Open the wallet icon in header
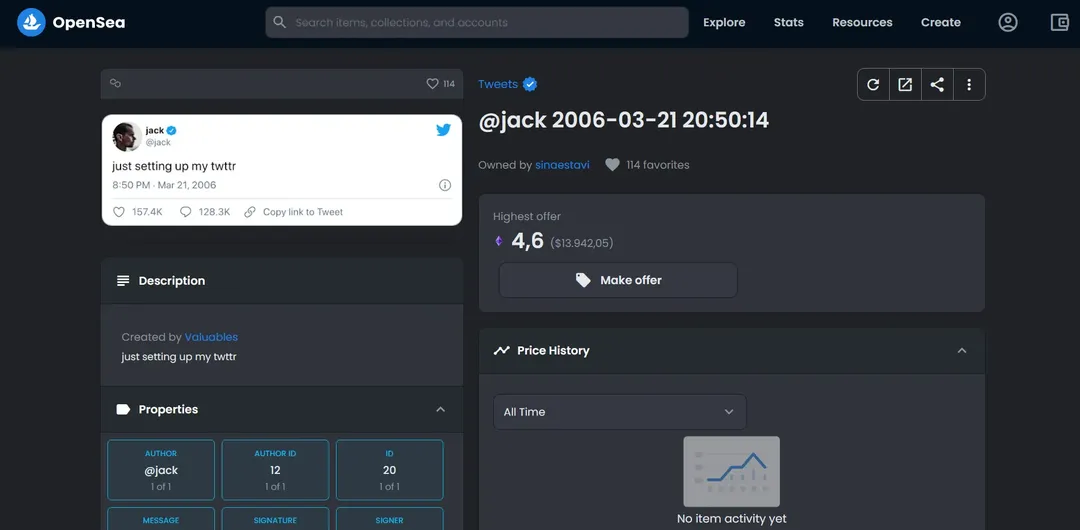Image resolution: width=1080 pixels, height=530 pixels. (1060, 22)
